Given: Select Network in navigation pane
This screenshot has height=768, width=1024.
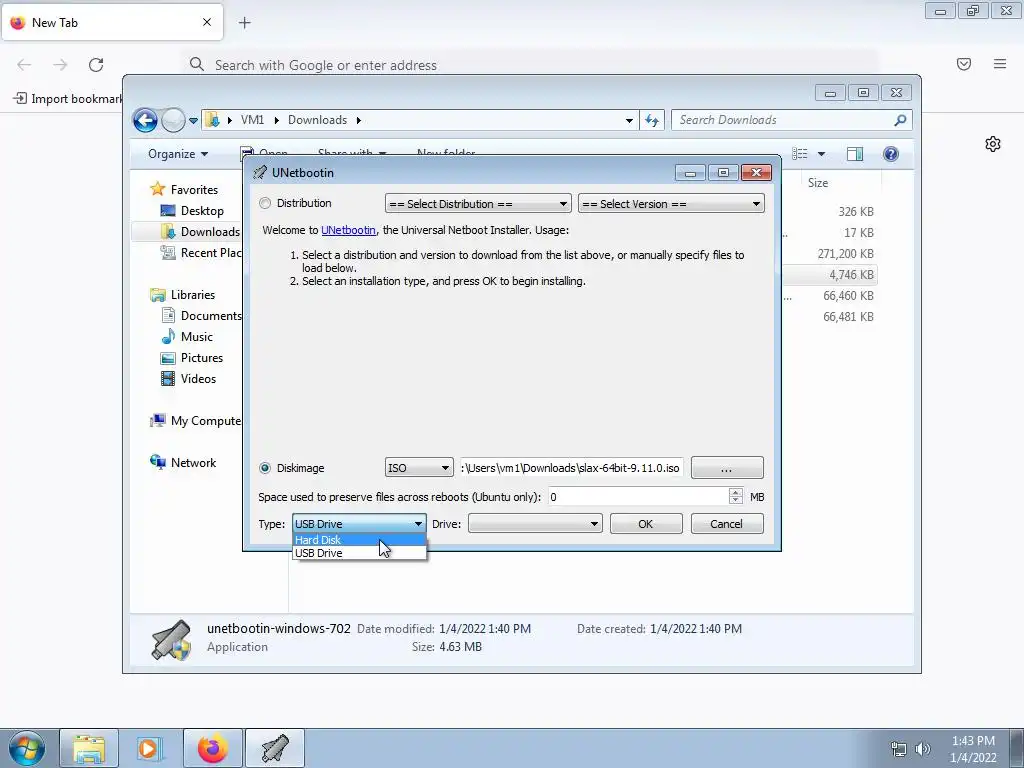Looking at the screenshot, I should tap(193, 463).
